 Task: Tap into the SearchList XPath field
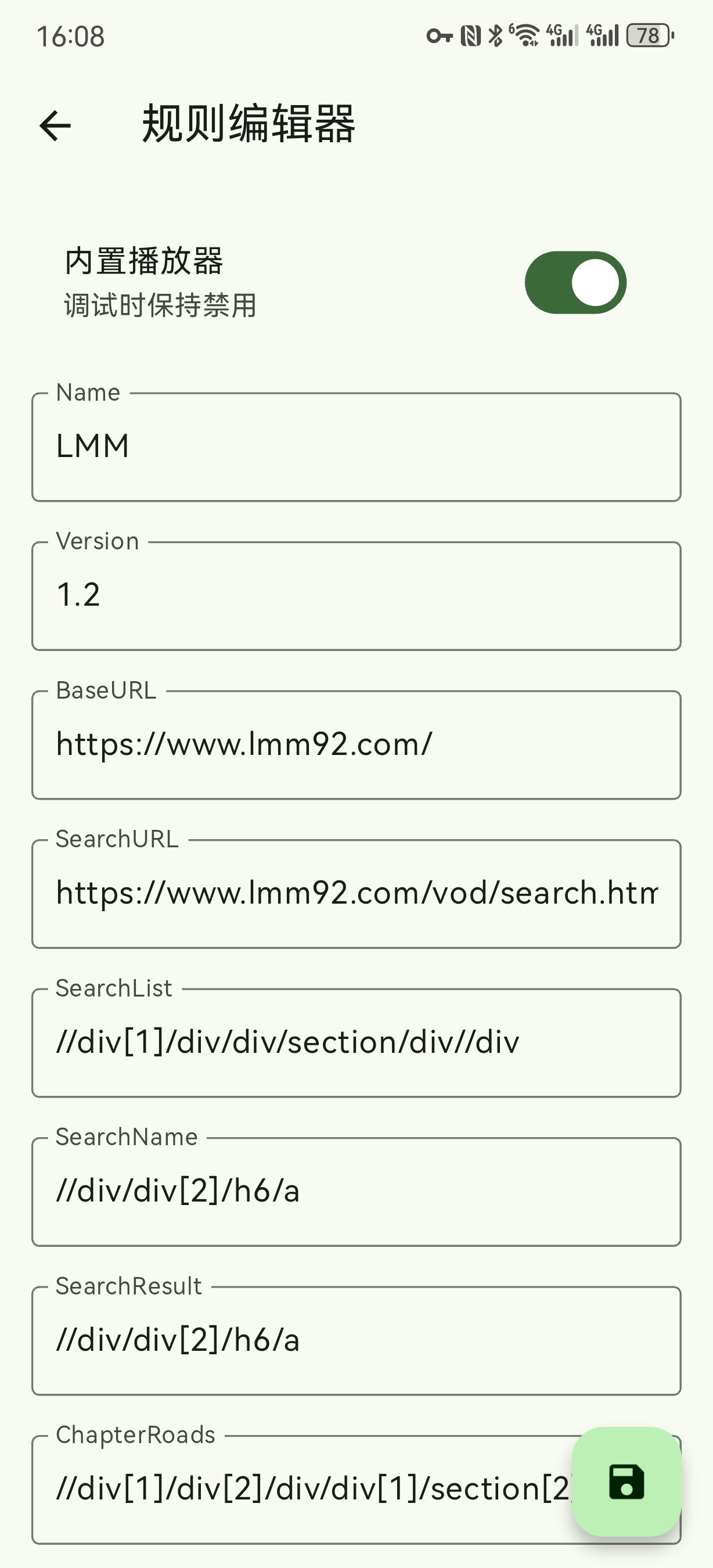coord(356,1042)
